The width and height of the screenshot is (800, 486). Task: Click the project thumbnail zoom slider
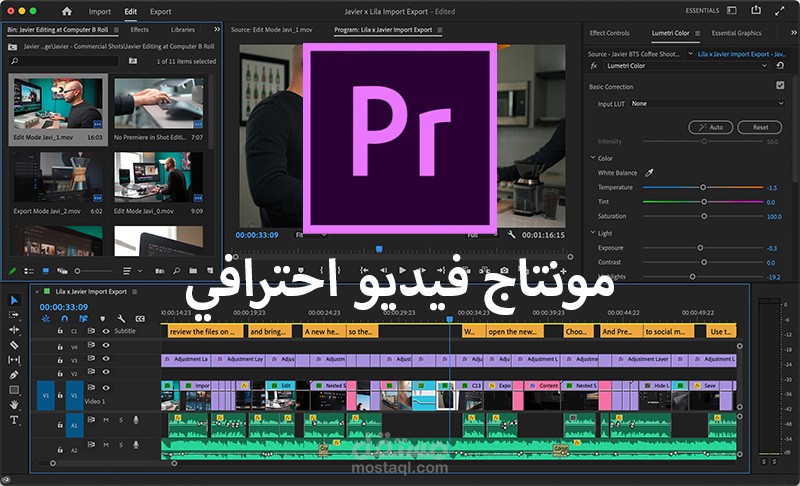tap(93, 271)
